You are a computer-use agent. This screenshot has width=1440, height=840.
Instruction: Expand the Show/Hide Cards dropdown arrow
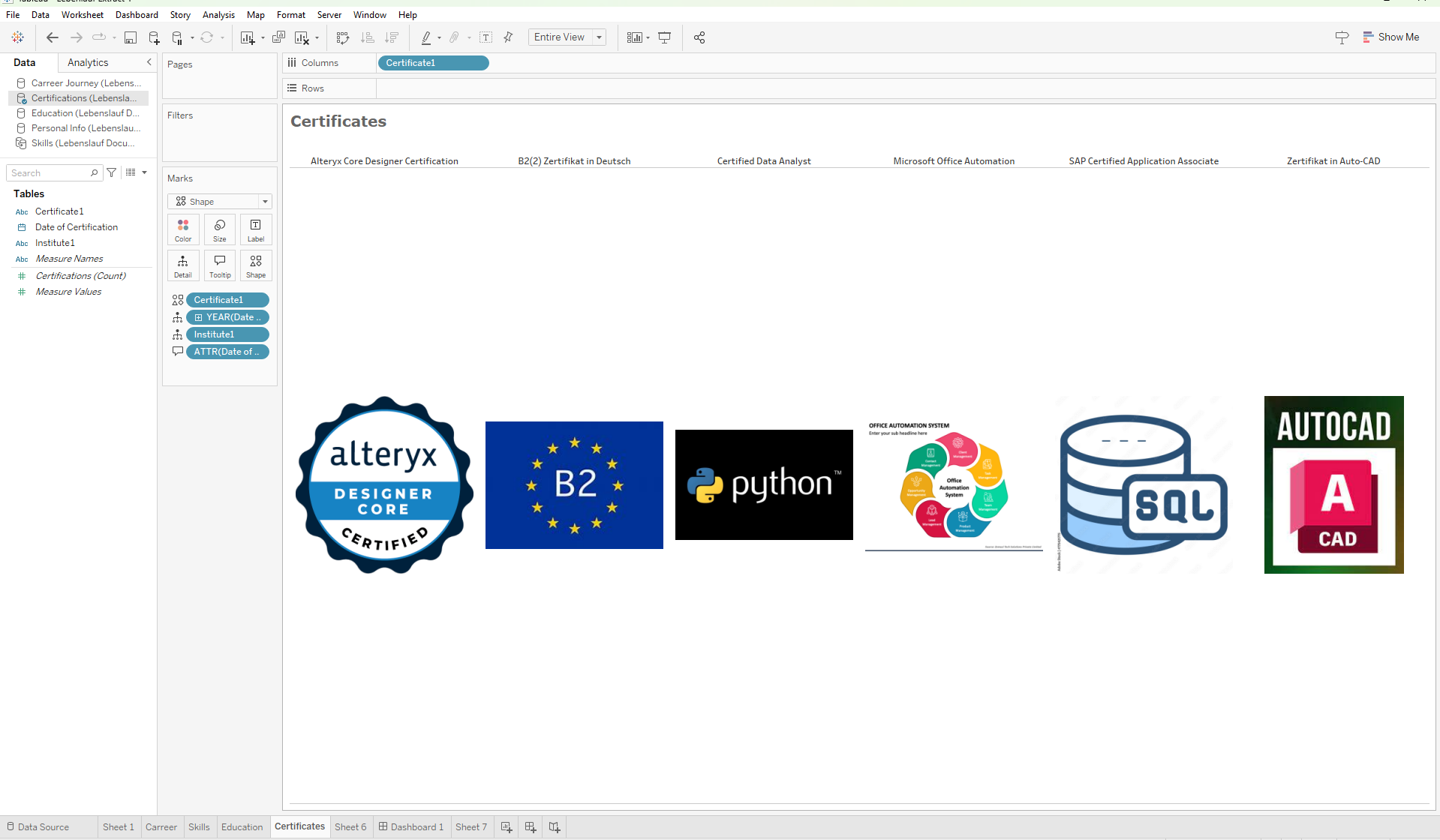[x=648, y=37]
